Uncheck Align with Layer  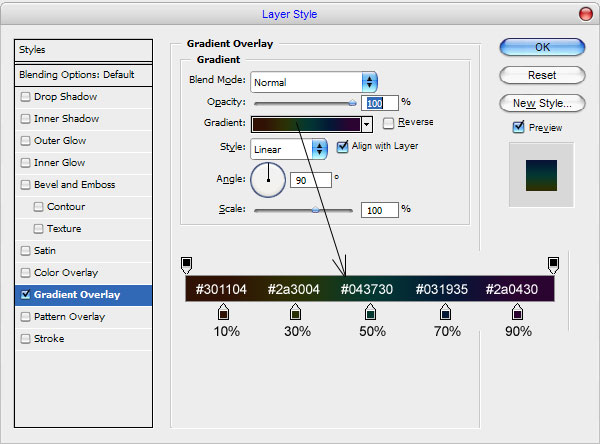(342, 147)
